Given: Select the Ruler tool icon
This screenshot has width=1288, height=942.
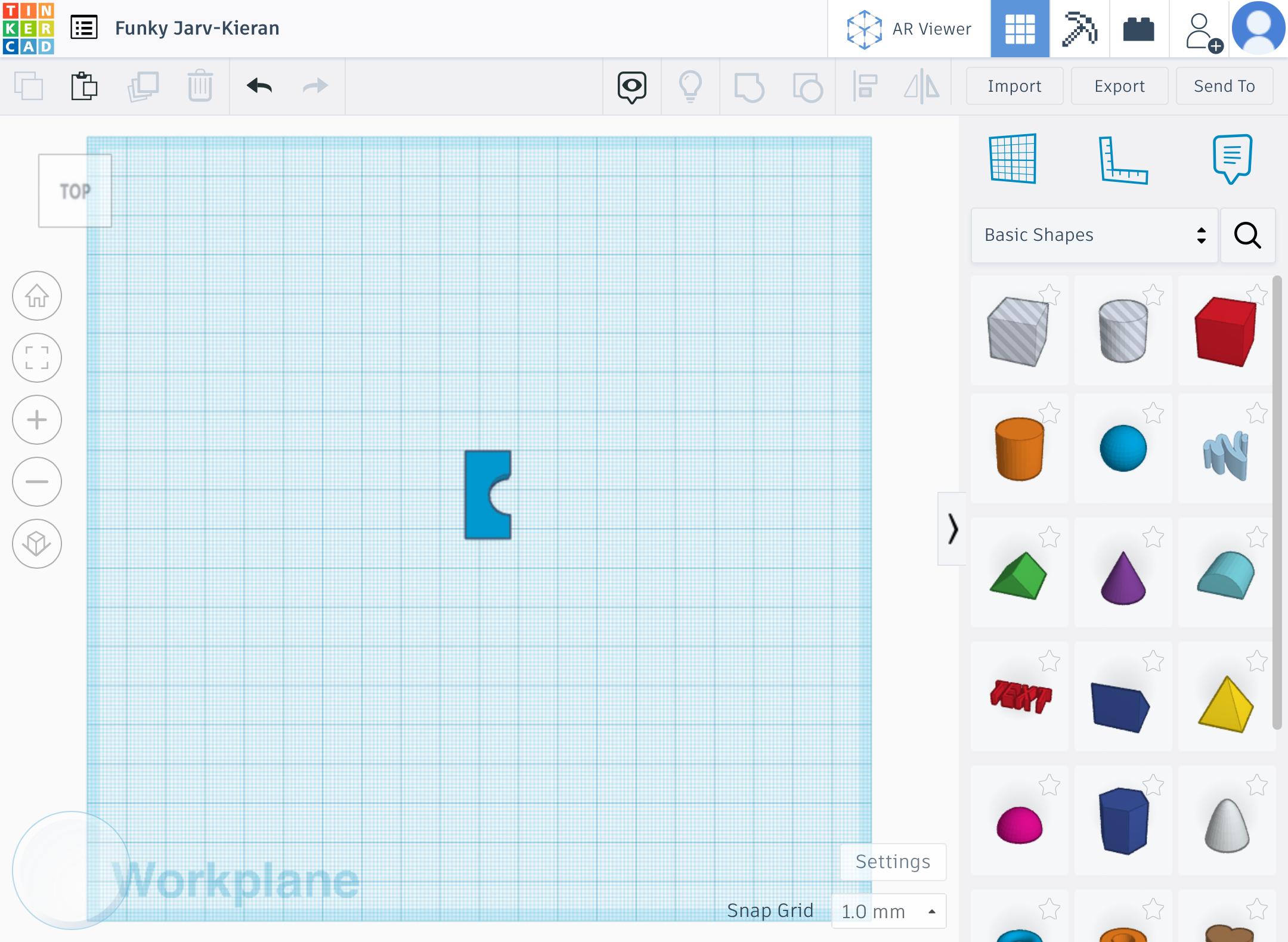Looking at the screenshot, I should coord(1123,160).
